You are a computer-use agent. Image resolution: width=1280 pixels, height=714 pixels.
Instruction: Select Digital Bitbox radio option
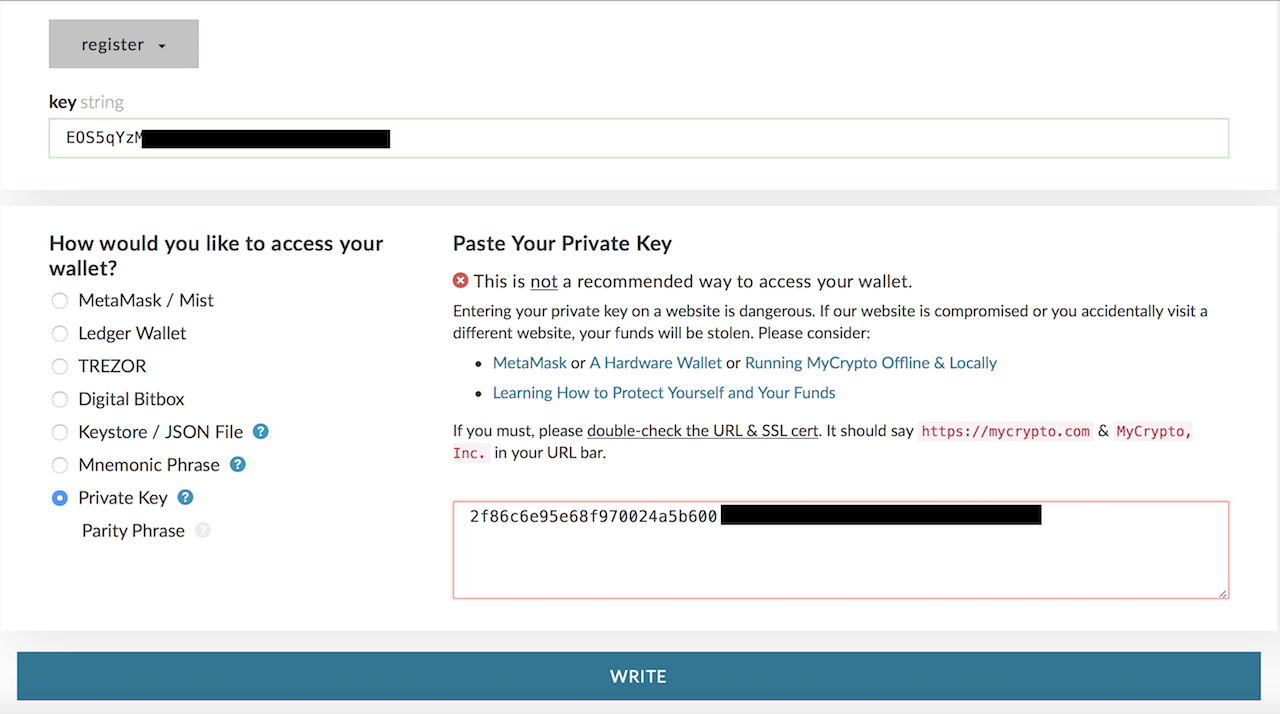60,400
